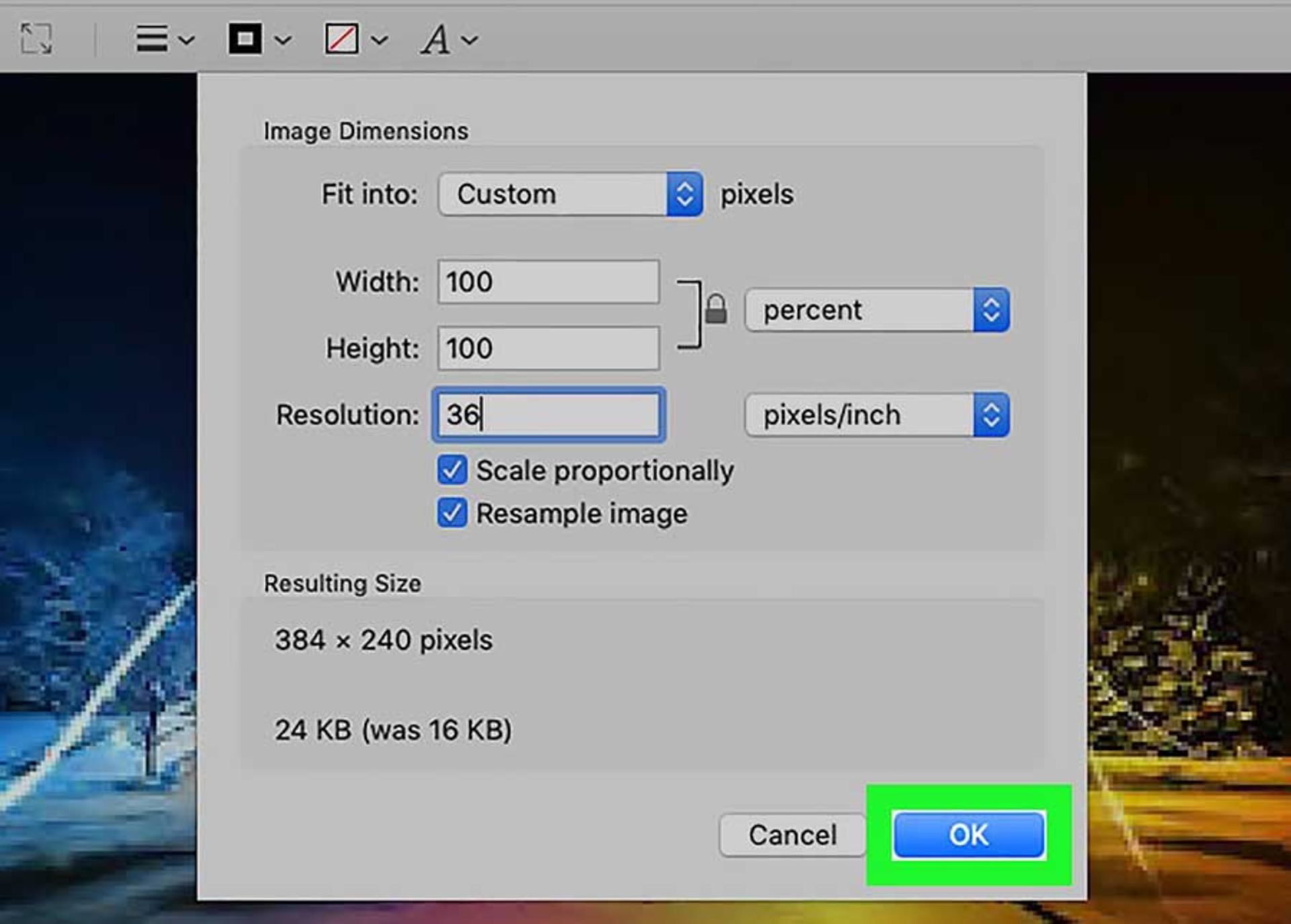Open the pixels/inch units dropdown
1291x924 pixels.
coord(877,415)
